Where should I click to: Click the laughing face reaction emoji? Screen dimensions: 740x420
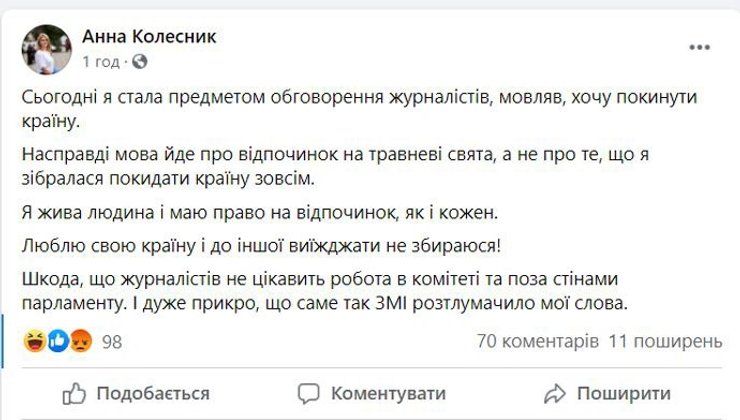tap(35, 342)
